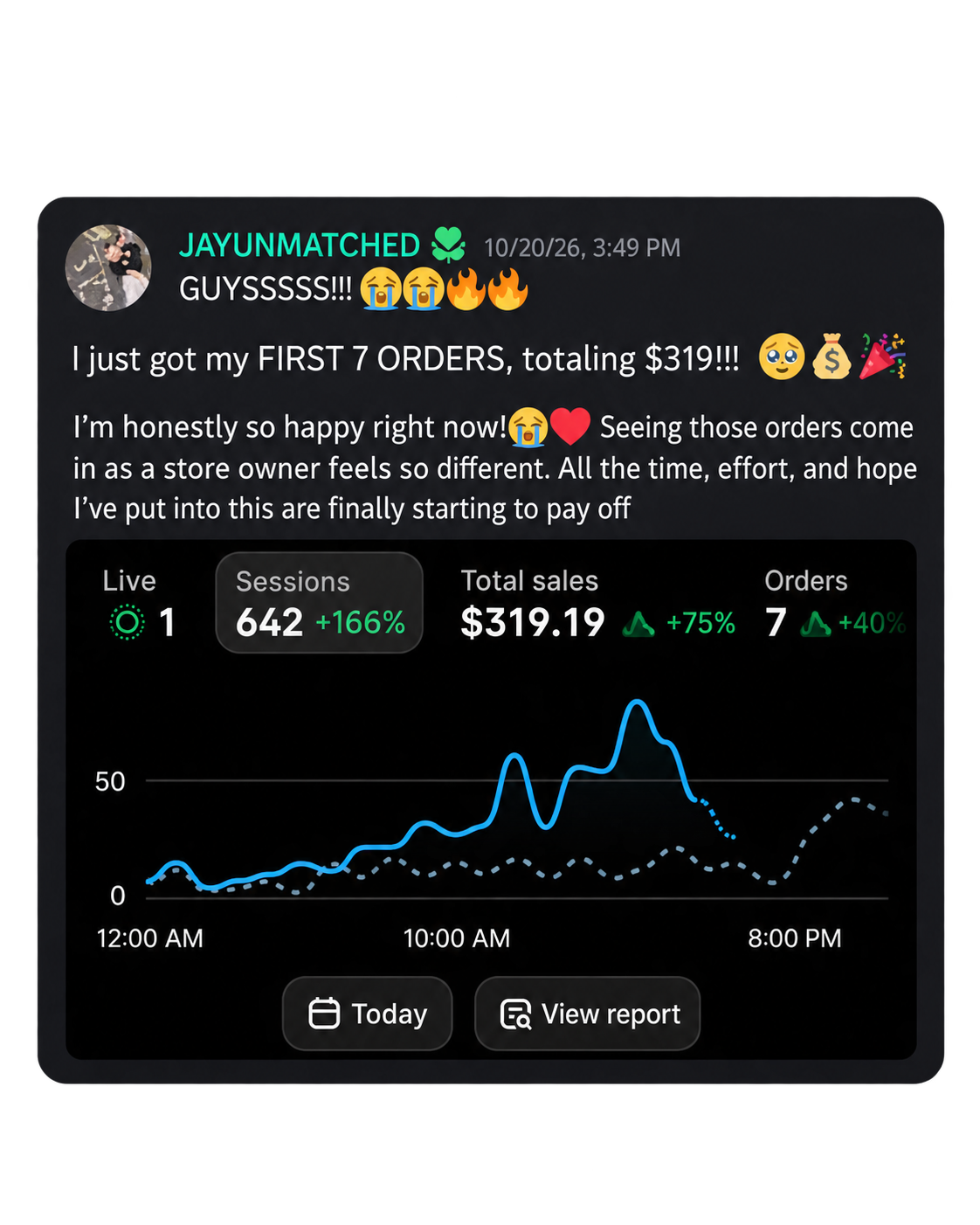This screenshot has height=1225, width=980.
Task: Open the Today date picker
Action: pos(368,1014)
